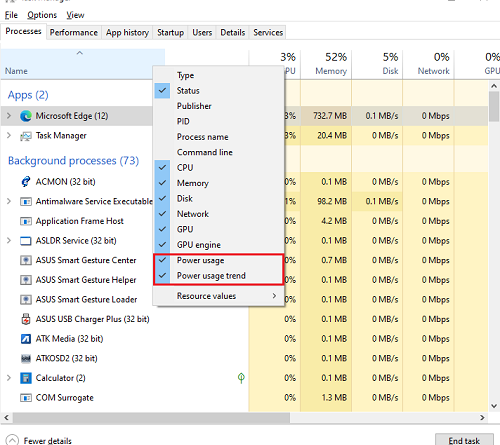Enable the Type column in context menu
500x445 pixels.
tap(218, 75)
